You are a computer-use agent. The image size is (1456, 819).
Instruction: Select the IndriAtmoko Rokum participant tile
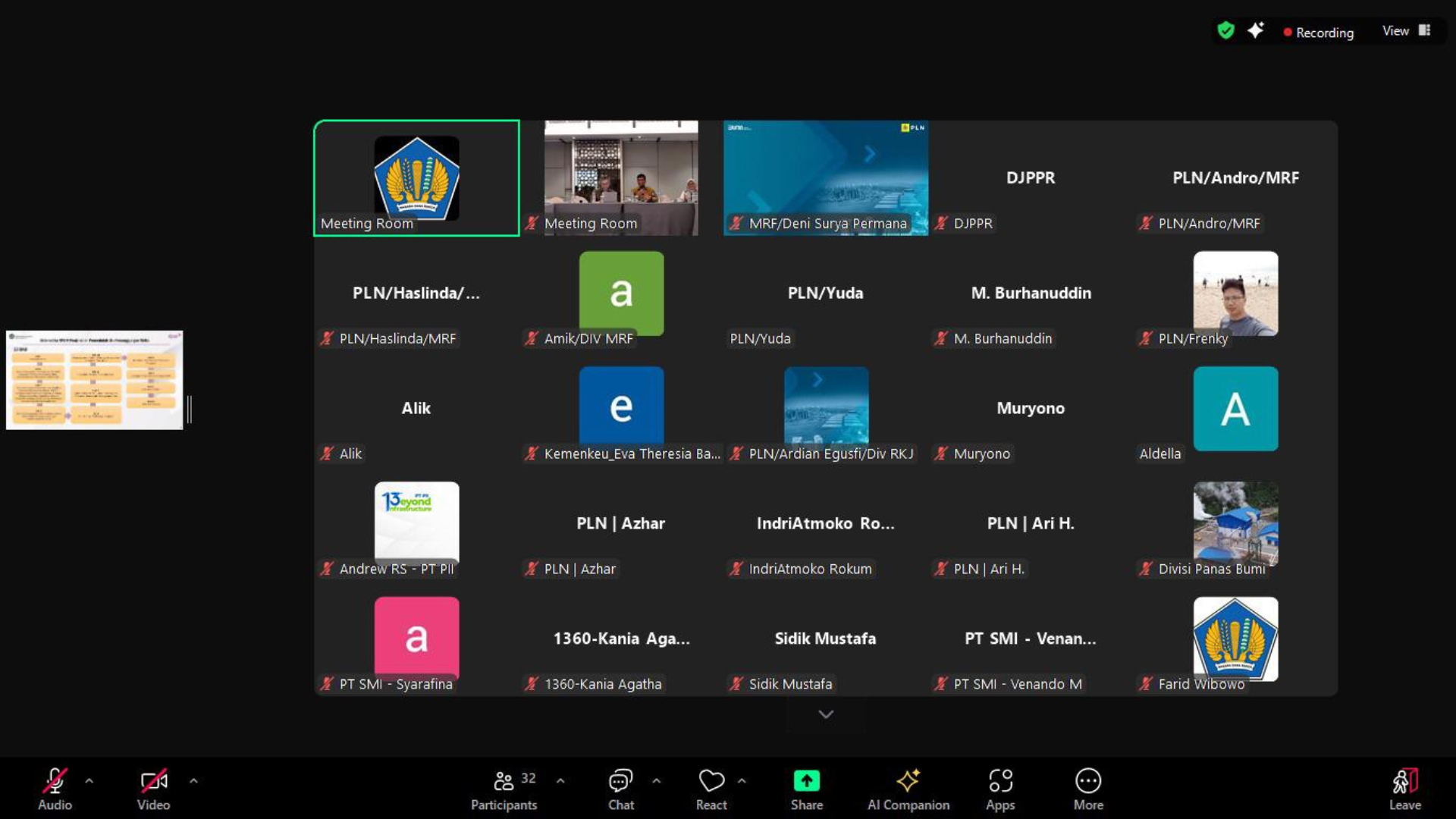tap(826, 524)
